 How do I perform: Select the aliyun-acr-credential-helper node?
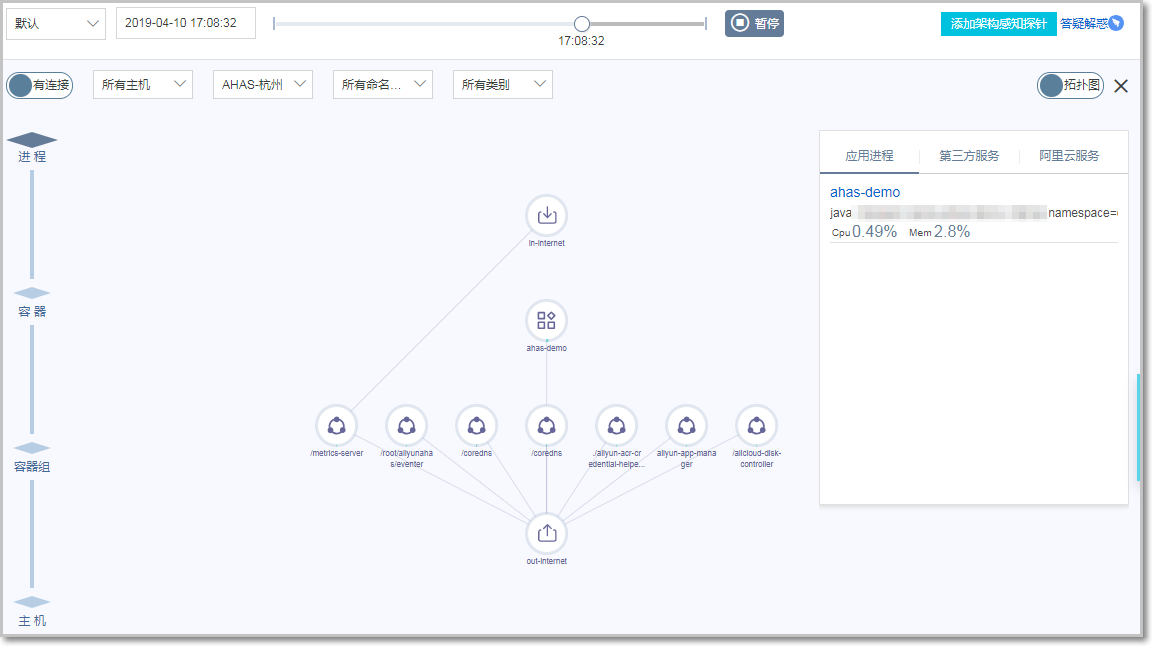[616, 425]
